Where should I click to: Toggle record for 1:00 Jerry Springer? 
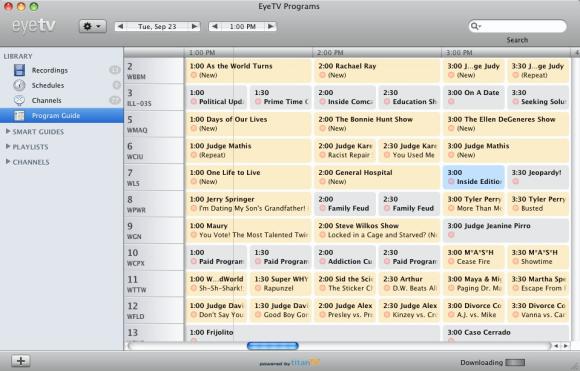[193, 208]
